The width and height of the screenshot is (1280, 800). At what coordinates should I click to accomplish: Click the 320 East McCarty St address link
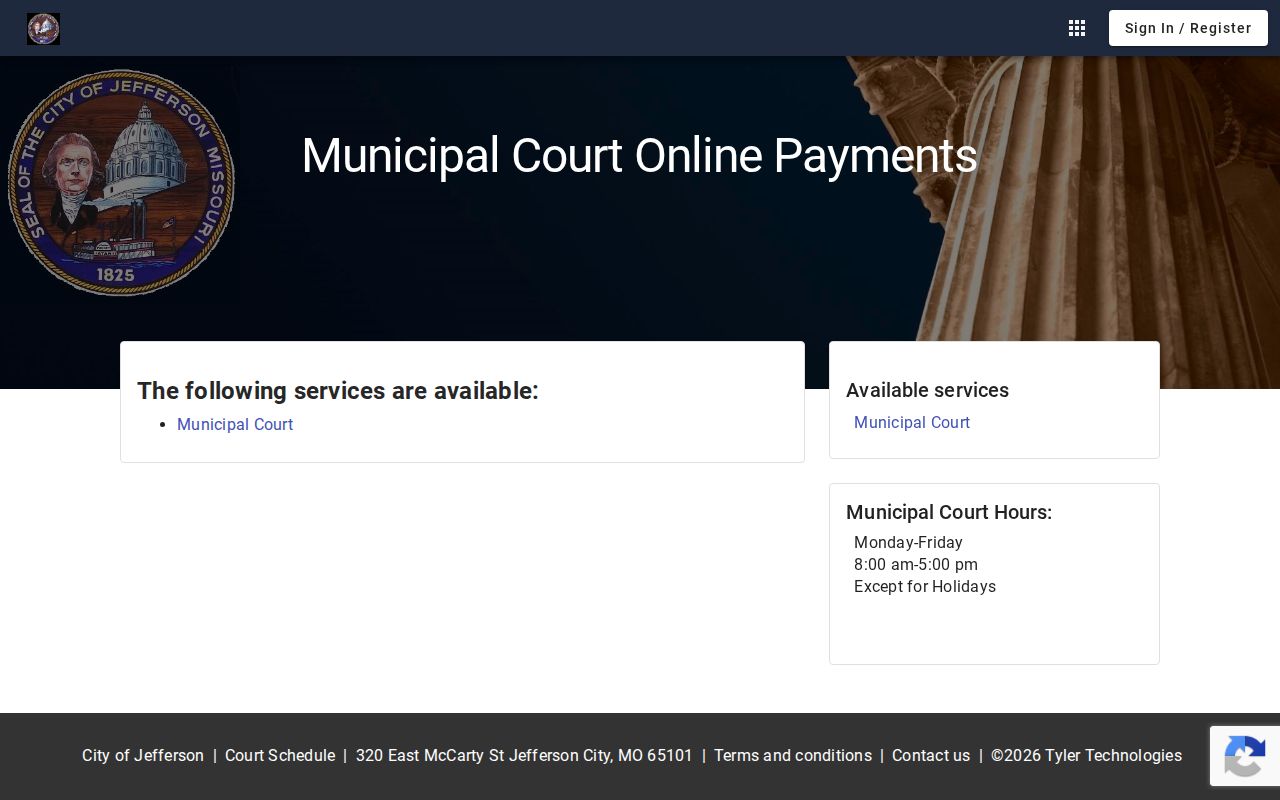point(524,755)
